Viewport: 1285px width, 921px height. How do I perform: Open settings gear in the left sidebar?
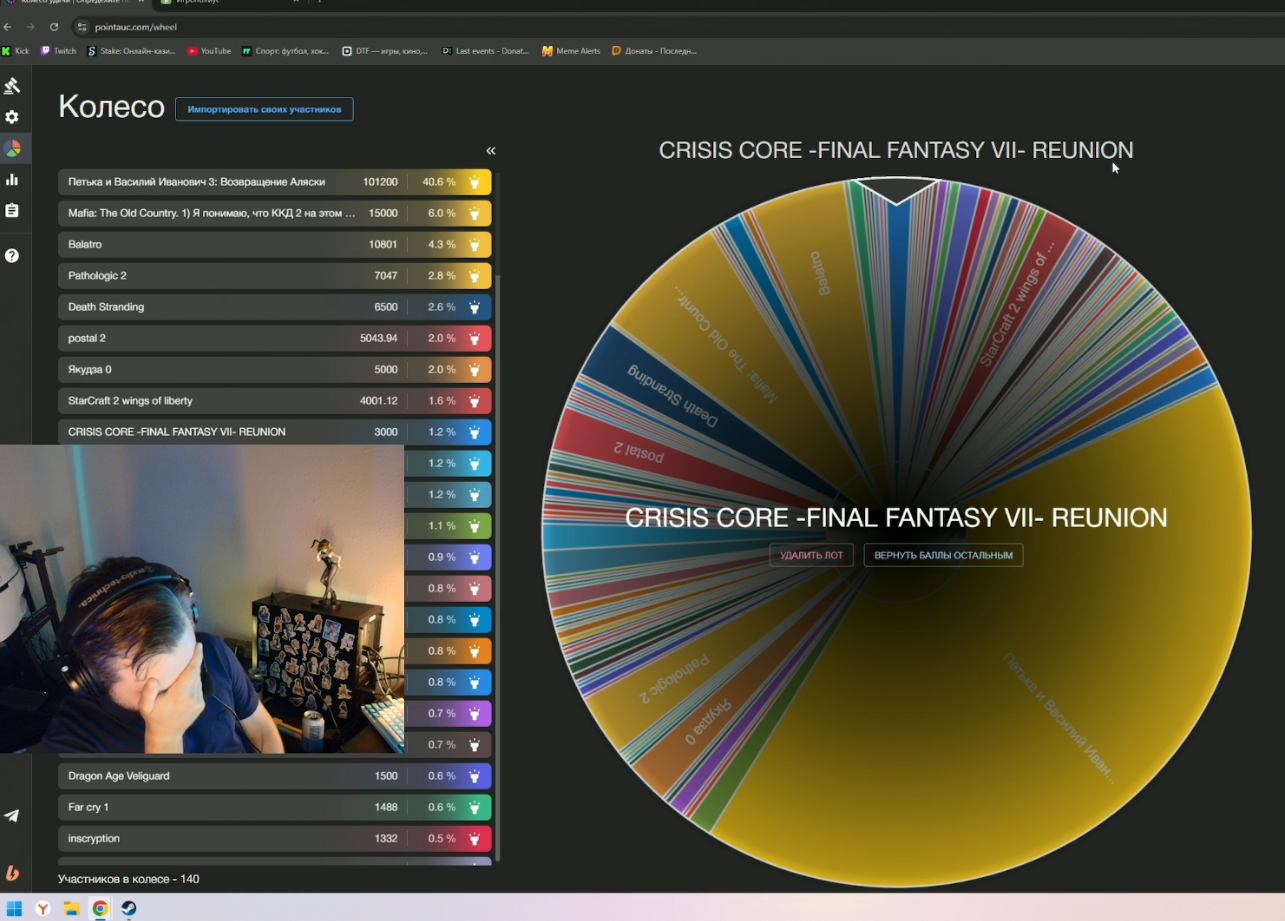tap(12, 117)
